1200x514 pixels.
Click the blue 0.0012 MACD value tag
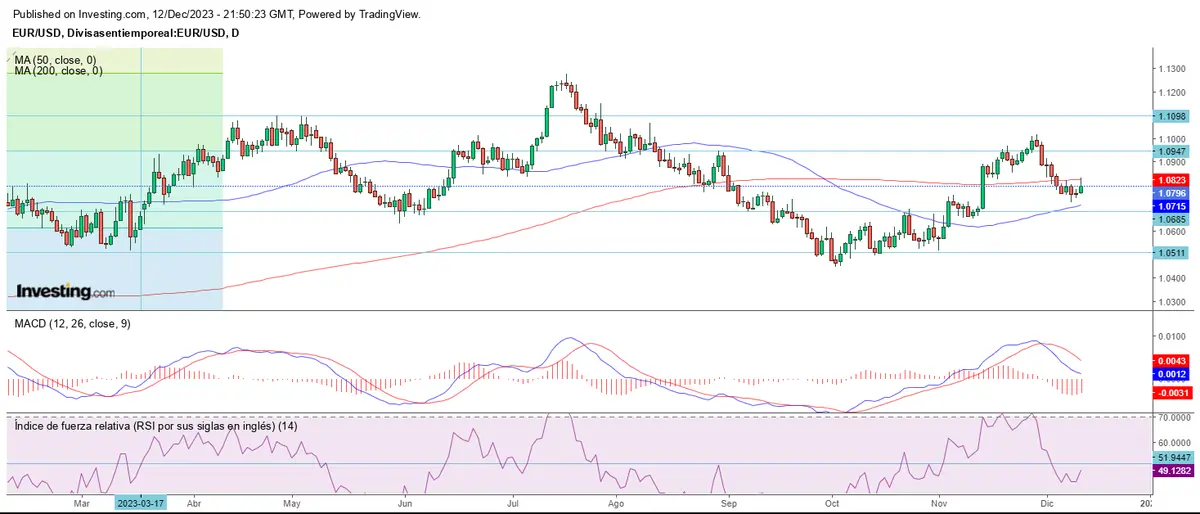coord(1172,374)
